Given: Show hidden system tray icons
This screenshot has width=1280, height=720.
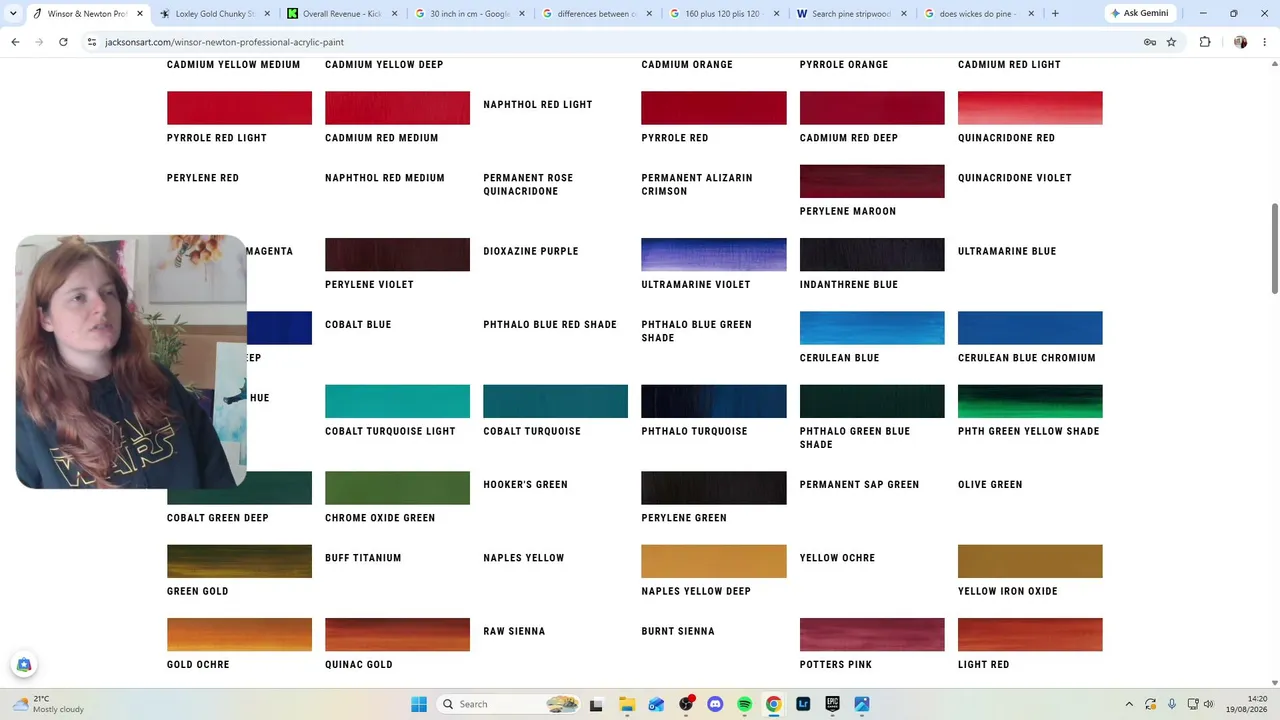Looking at the screenshot, I should (x=1129, y=704).
